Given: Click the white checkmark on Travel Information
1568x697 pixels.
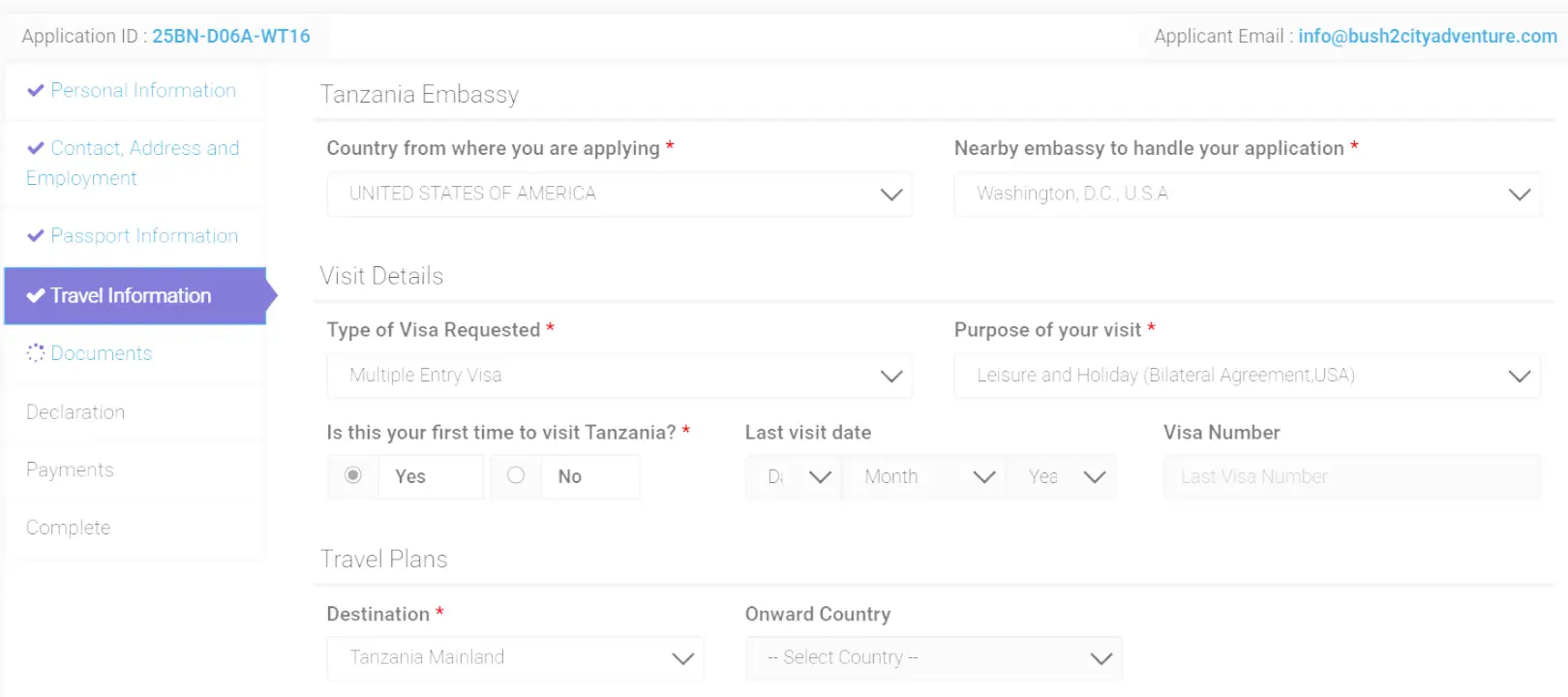Looking at the screenshot, I should click(36, 295).
